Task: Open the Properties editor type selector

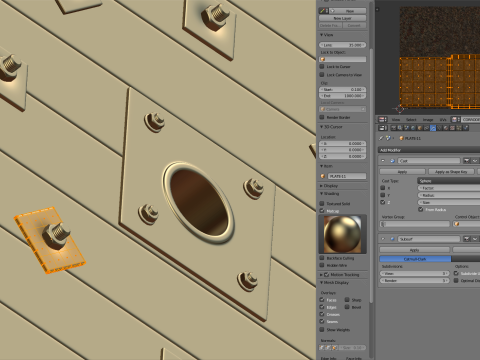Action: pos(383,128)
